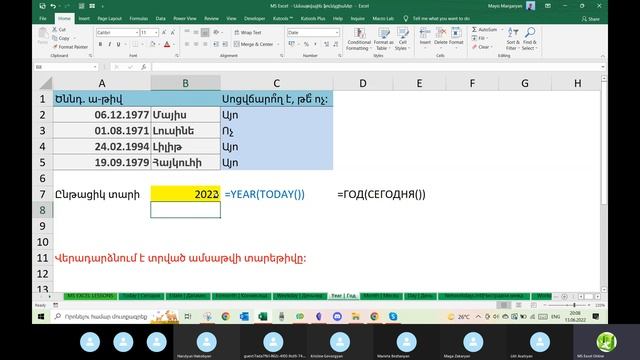Screen dimensions: 640x360
Task: Click the red Font Color icon
Action: pos(167,44)
